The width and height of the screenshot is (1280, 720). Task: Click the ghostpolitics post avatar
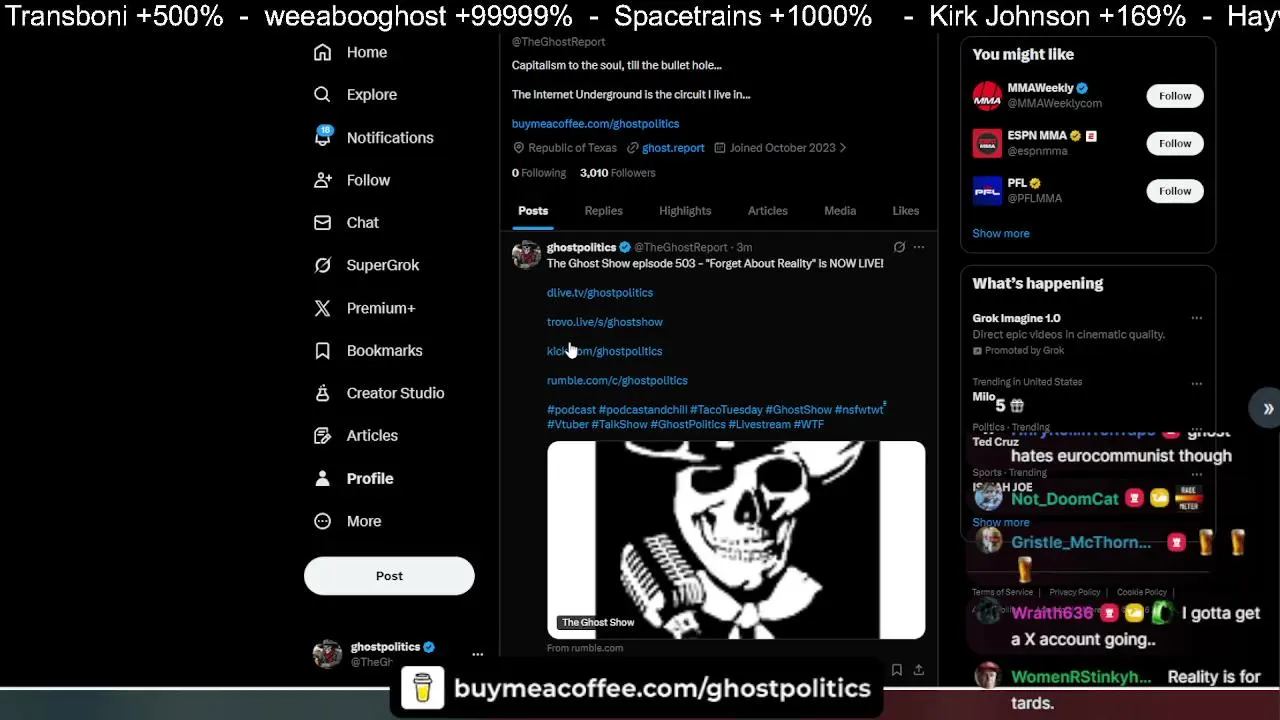pyautogui.click(x=526, y=255)
